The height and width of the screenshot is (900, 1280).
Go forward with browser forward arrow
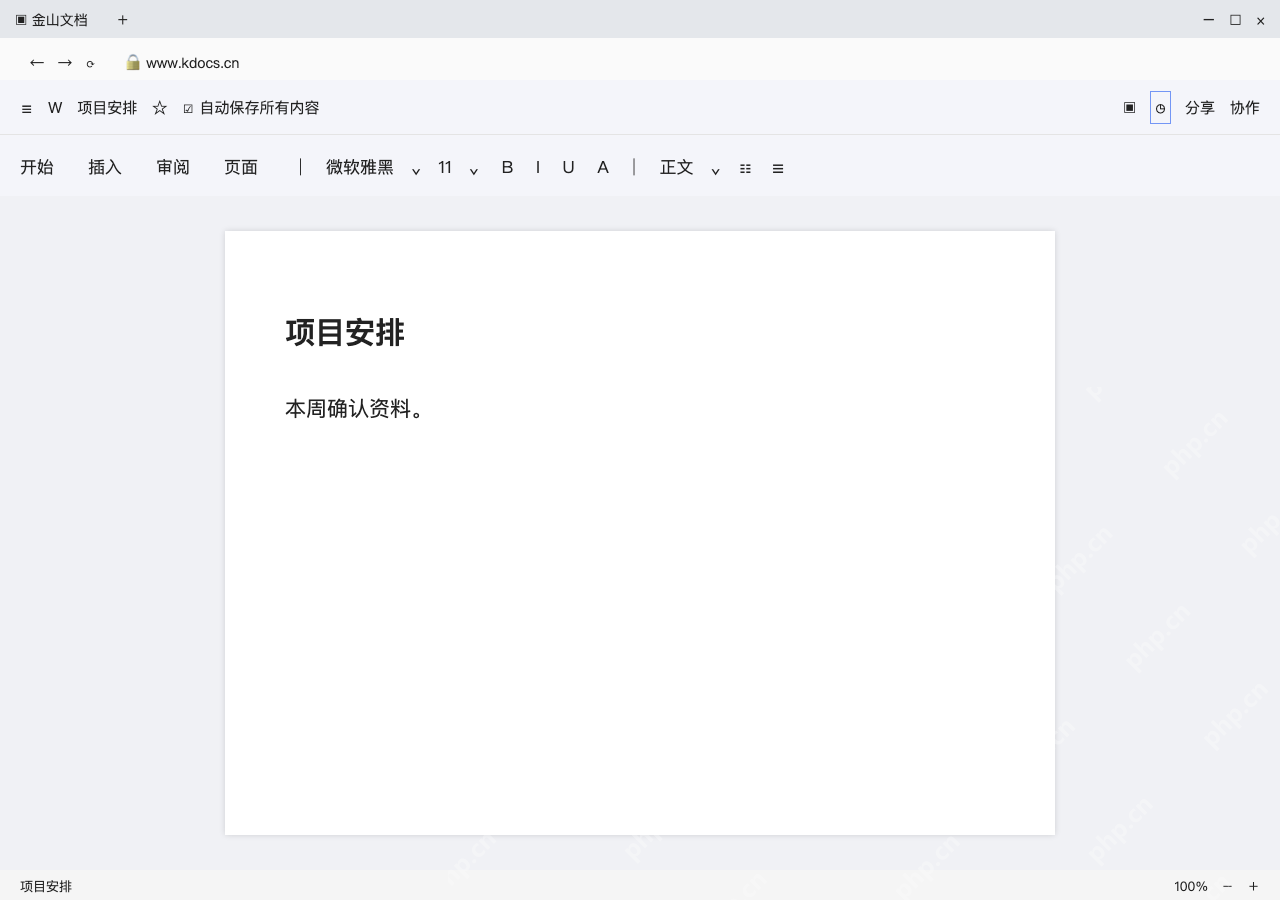65,63
